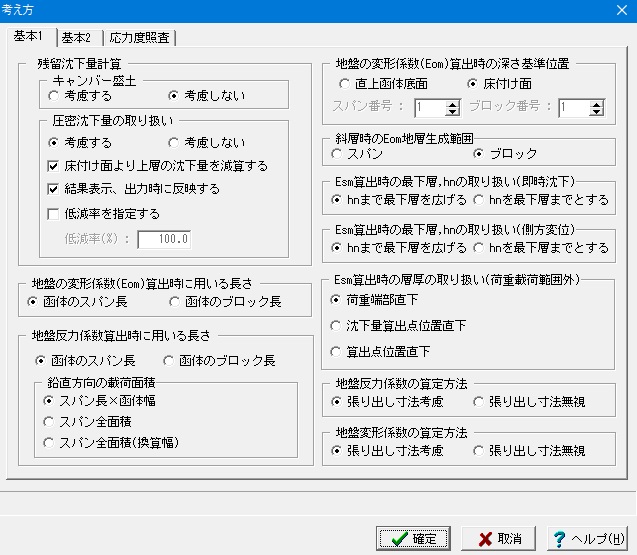Image resolution: width=637 pixels, height=555 pixels.
Task: Select hnを最下層までとする for 即時沈下
Action: pos(541,200)
